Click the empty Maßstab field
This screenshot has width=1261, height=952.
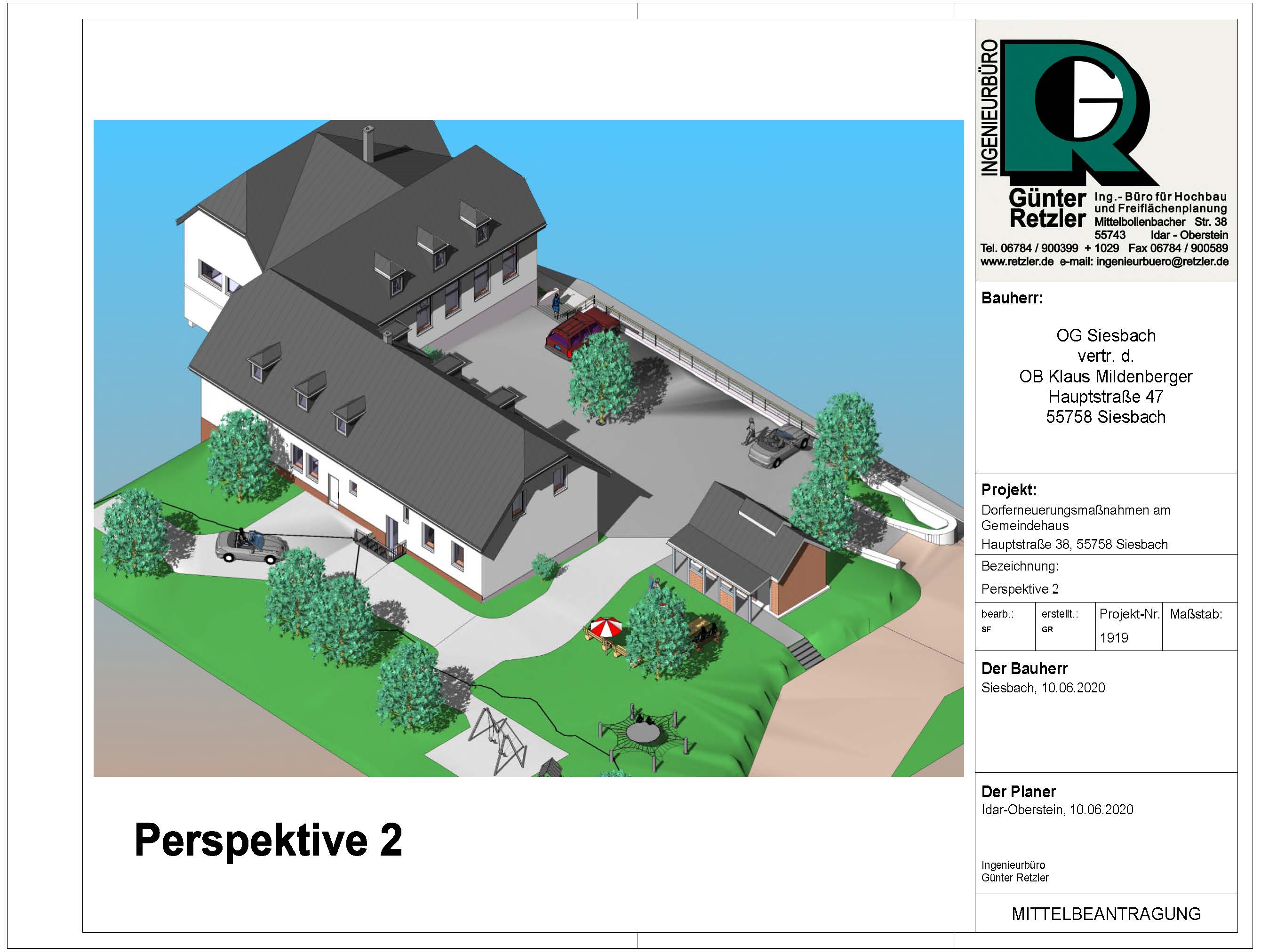coord(1199,636)
